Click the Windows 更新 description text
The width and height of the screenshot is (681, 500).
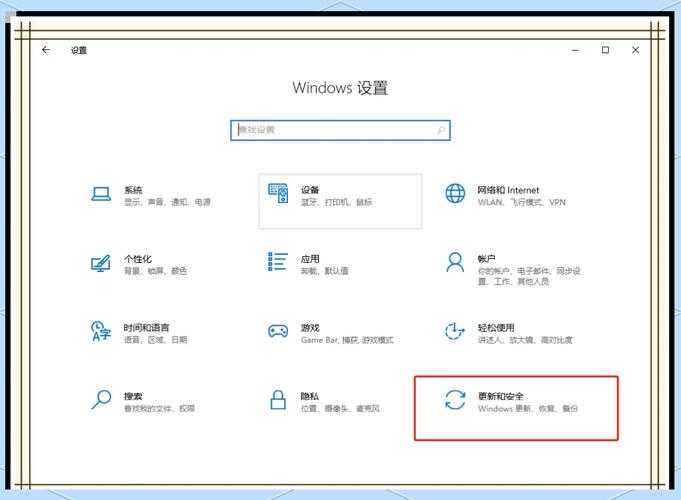pos(528,408)
